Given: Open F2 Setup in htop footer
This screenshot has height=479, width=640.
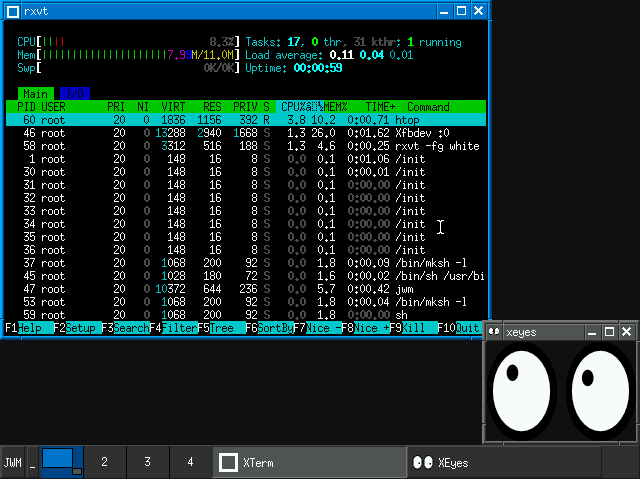Looking at the screenshot, I should coord(78,328).
